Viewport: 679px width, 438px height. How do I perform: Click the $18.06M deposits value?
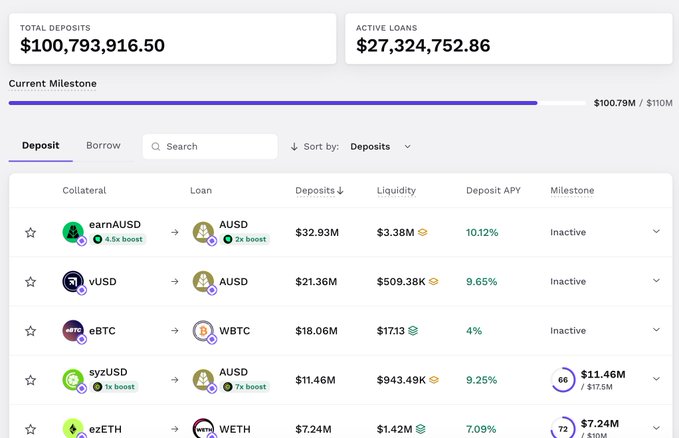317,331
